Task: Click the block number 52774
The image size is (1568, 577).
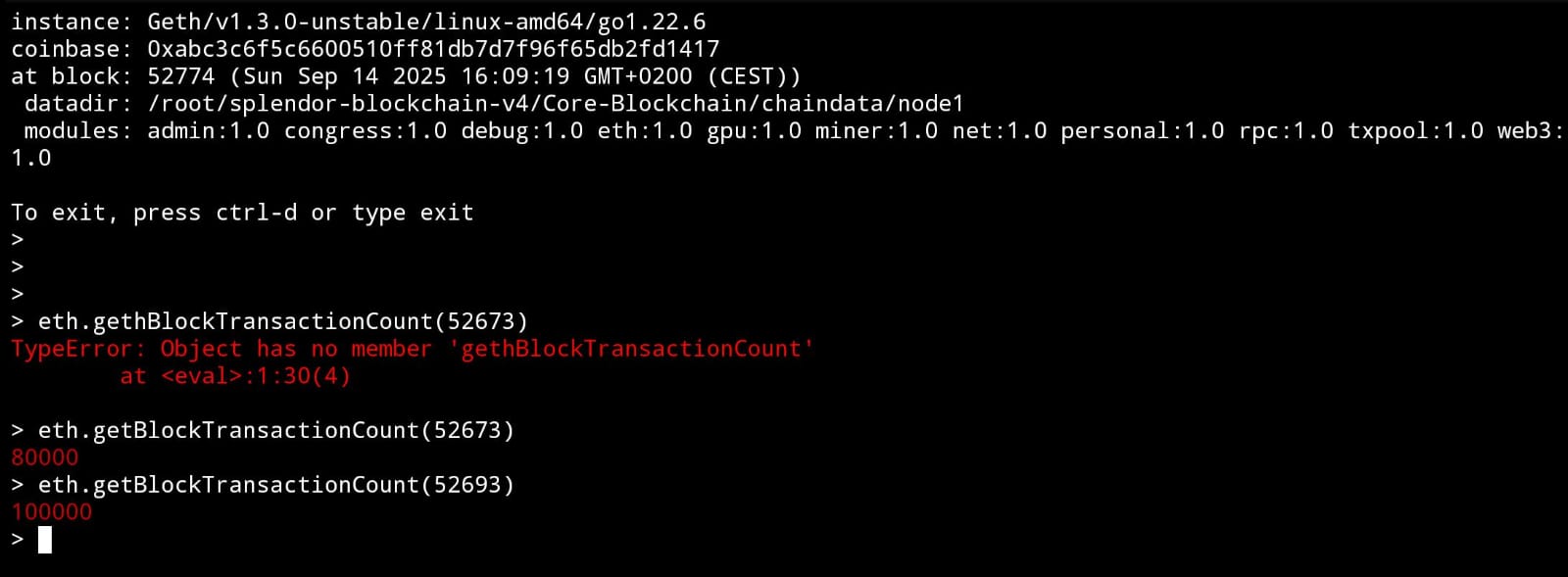Action: pos(180,76)
